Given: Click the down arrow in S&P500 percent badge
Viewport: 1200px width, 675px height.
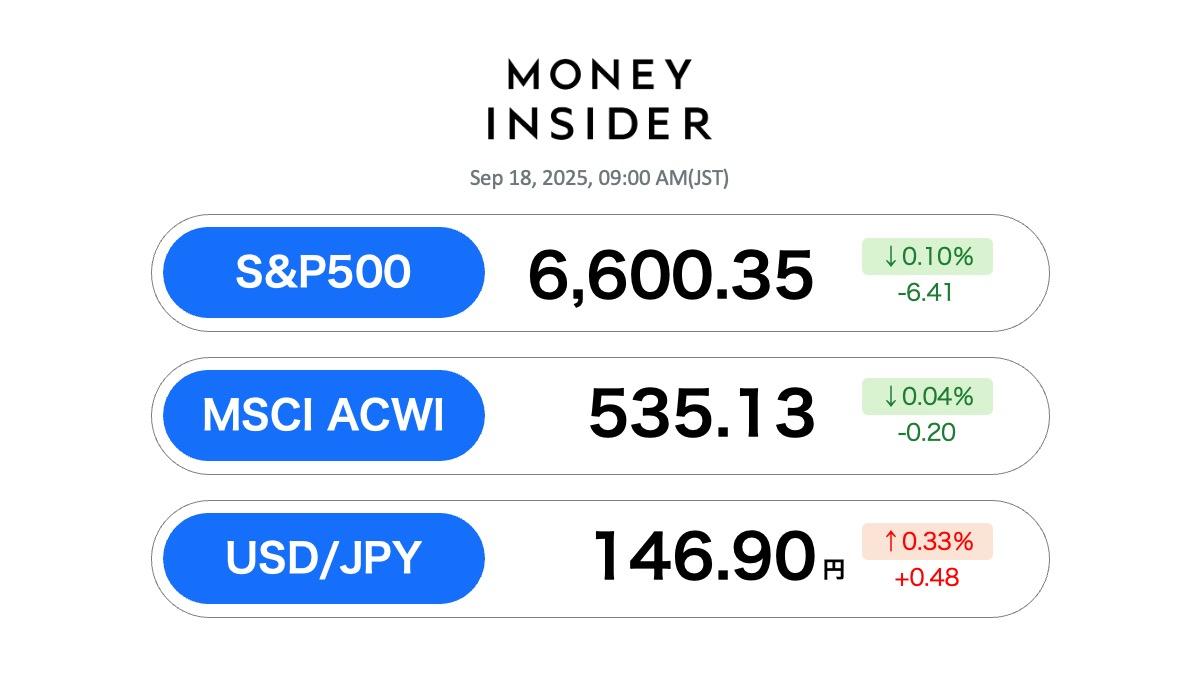Looking at the screenshot, I should (890, 258).
